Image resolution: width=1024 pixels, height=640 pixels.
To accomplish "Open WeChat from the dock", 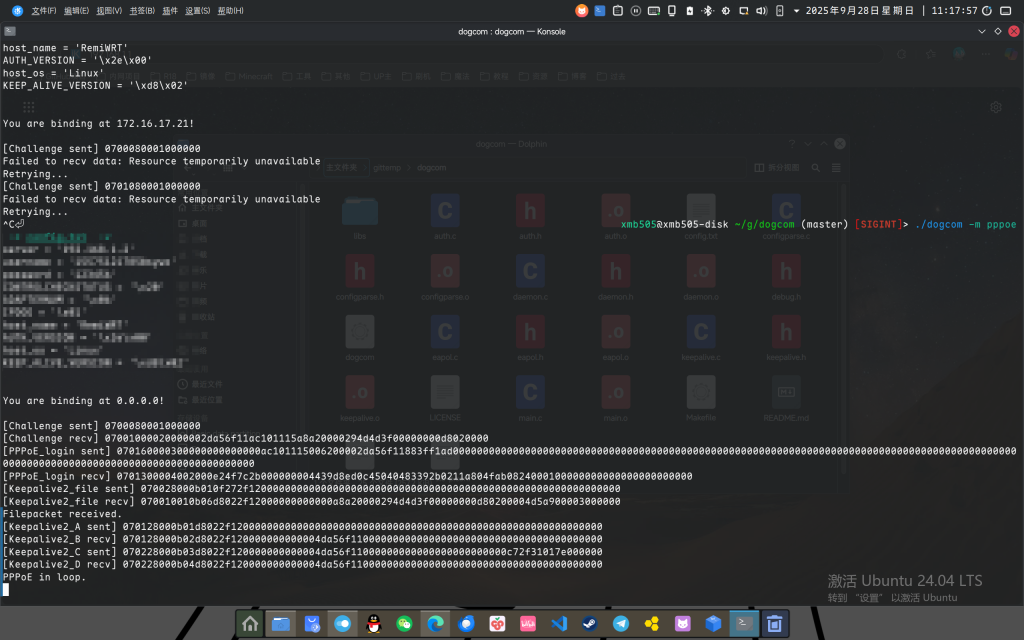I will click(404, 624).
